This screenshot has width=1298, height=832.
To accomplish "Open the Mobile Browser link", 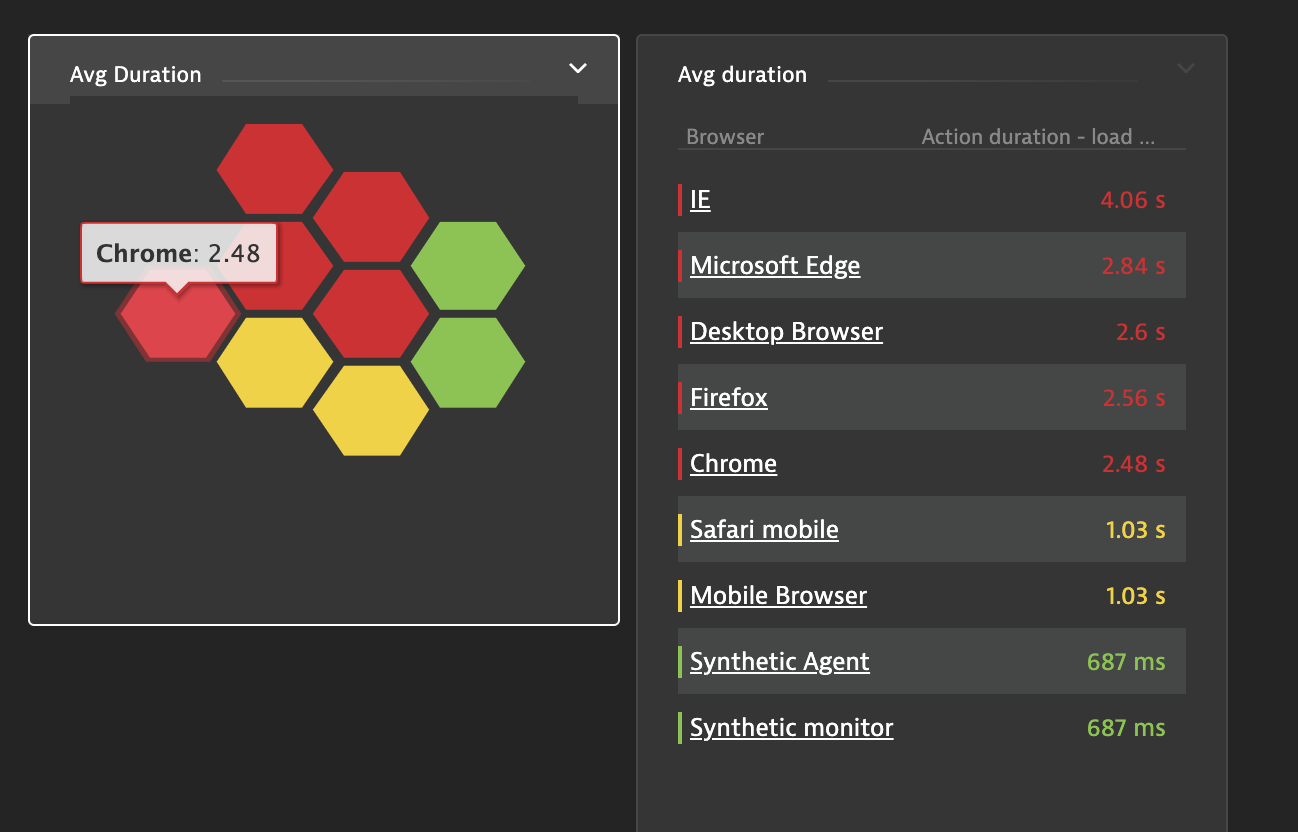I will click(x=778, y=595).
